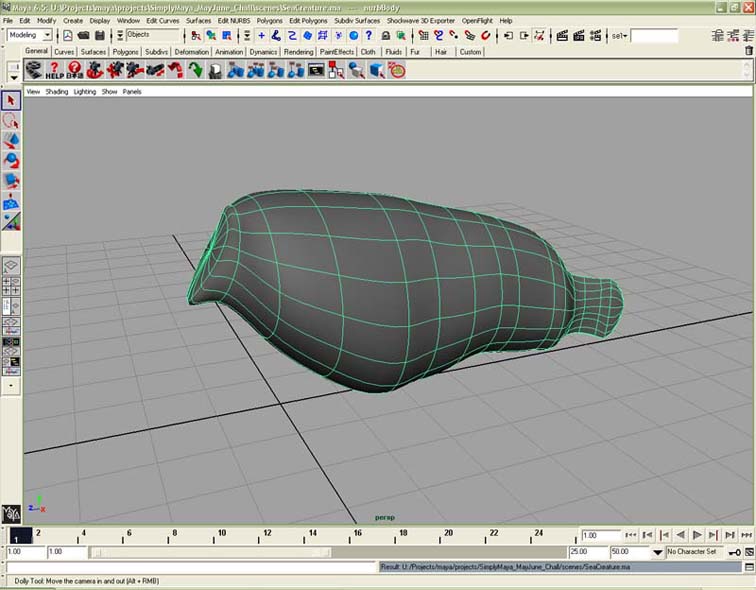756x590 pixels.
Task: Enable snap to view planes
Action: coord(470,36)
